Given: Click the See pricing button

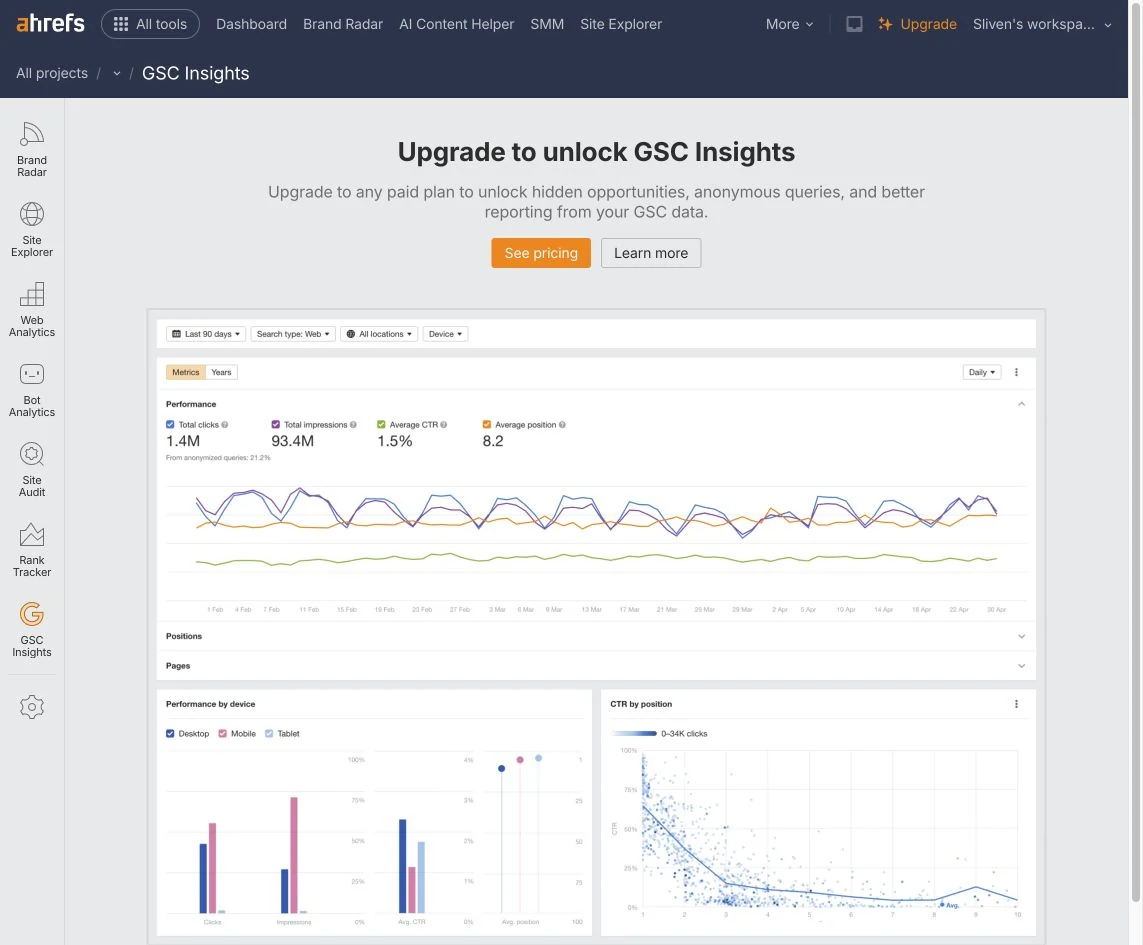Looking at the screenshot, I should 541,253.
